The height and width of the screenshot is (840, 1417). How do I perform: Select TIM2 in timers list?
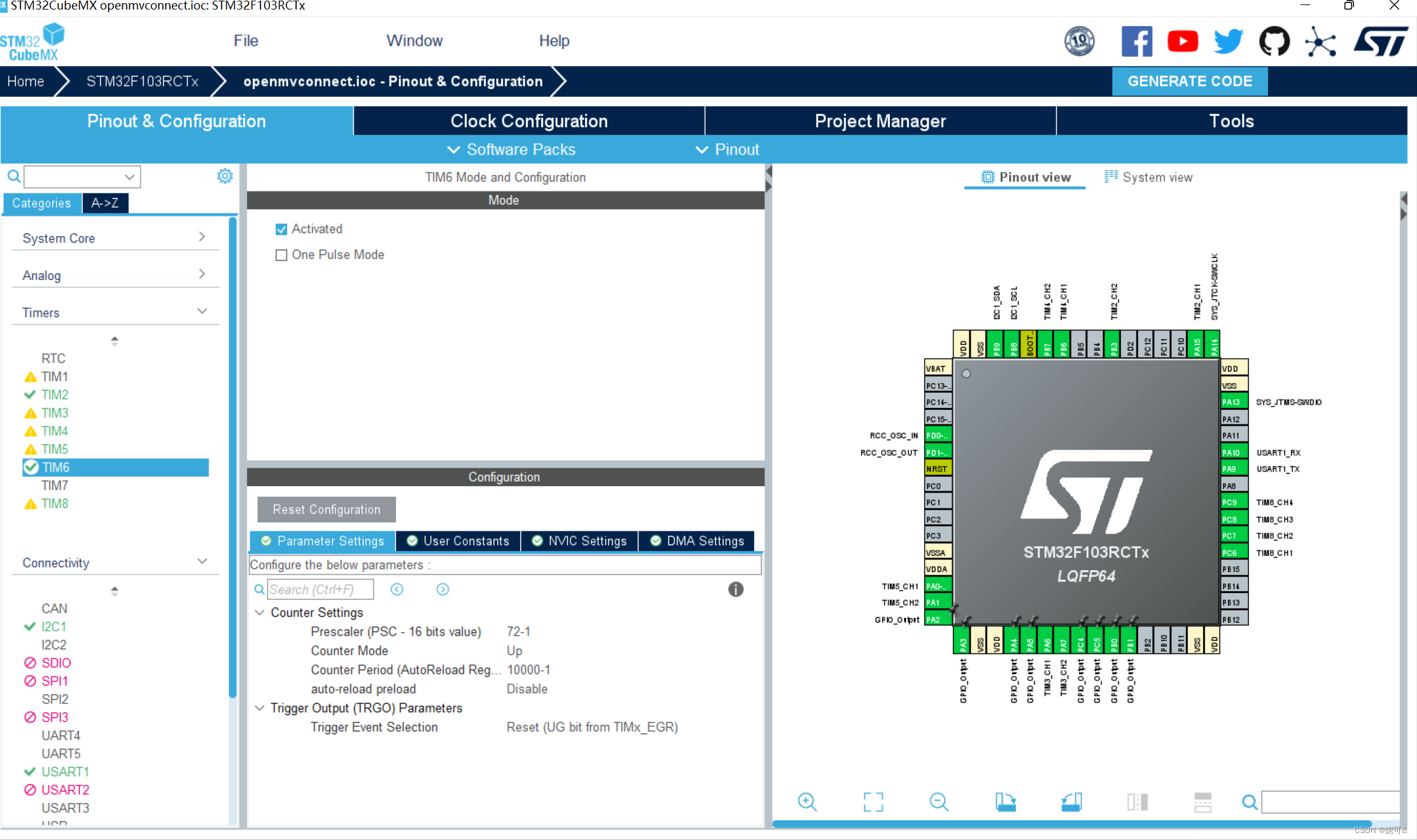[x=55, y=395]
